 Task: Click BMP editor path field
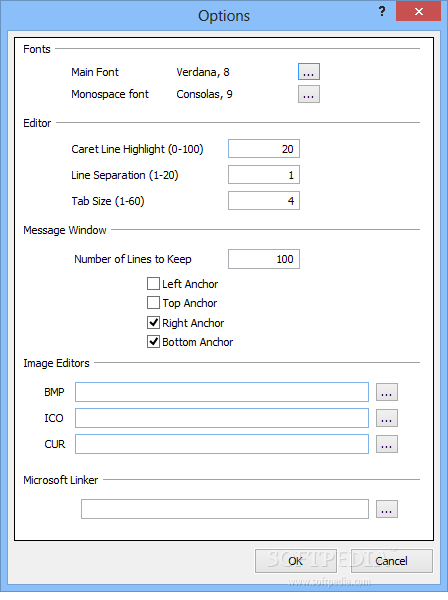(x=222, y=392)
